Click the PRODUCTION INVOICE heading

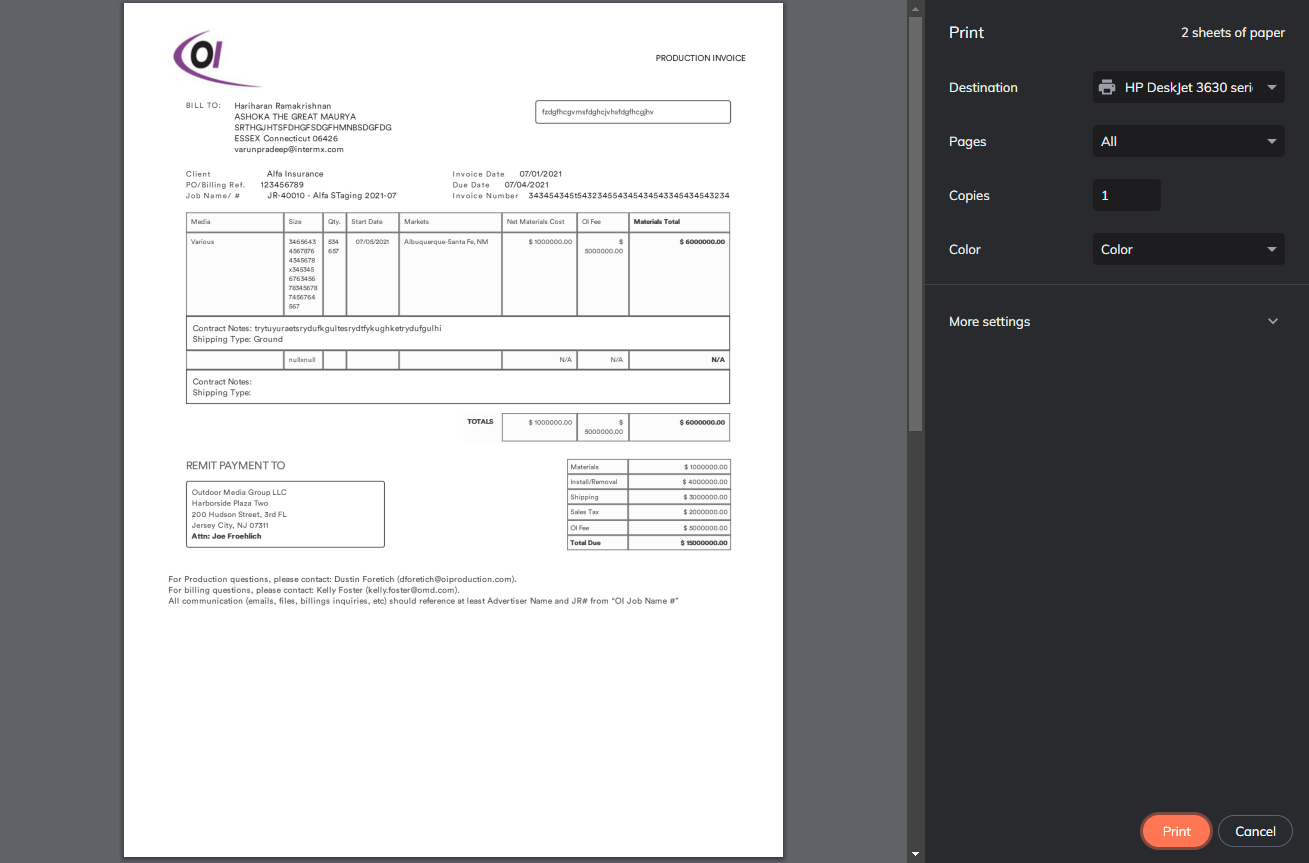[x=701, y=58]
